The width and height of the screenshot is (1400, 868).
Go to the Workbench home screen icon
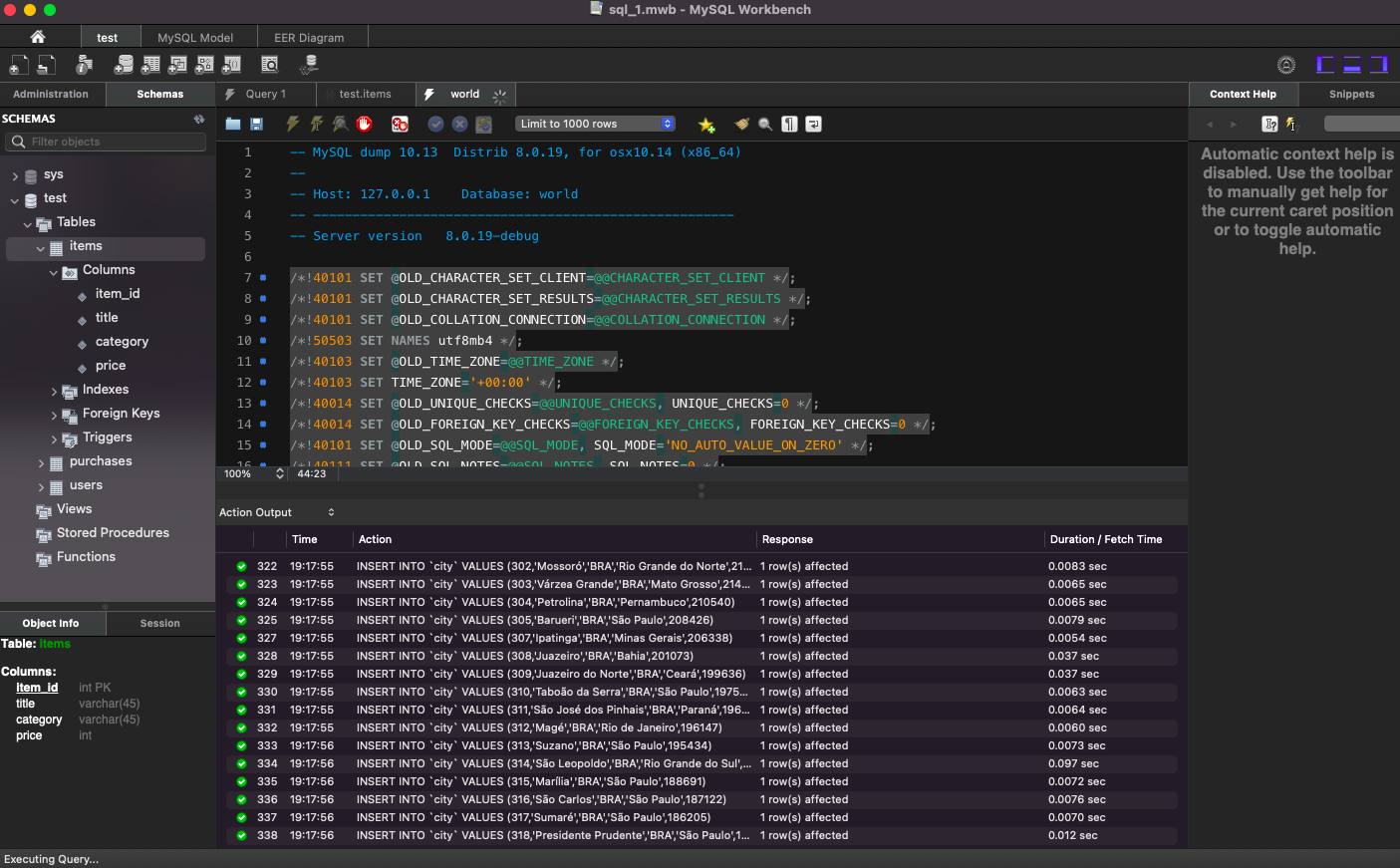coord(38,37)
